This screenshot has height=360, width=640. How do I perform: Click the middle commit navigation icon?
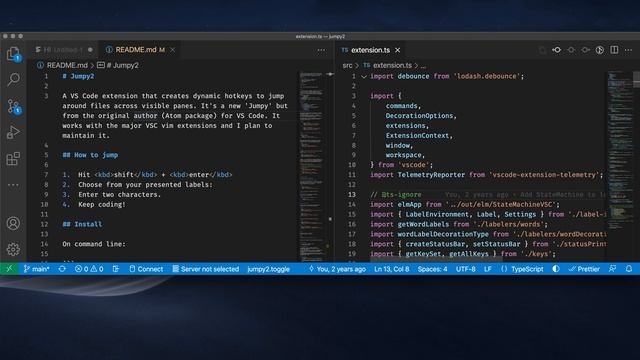coord(571,50)
